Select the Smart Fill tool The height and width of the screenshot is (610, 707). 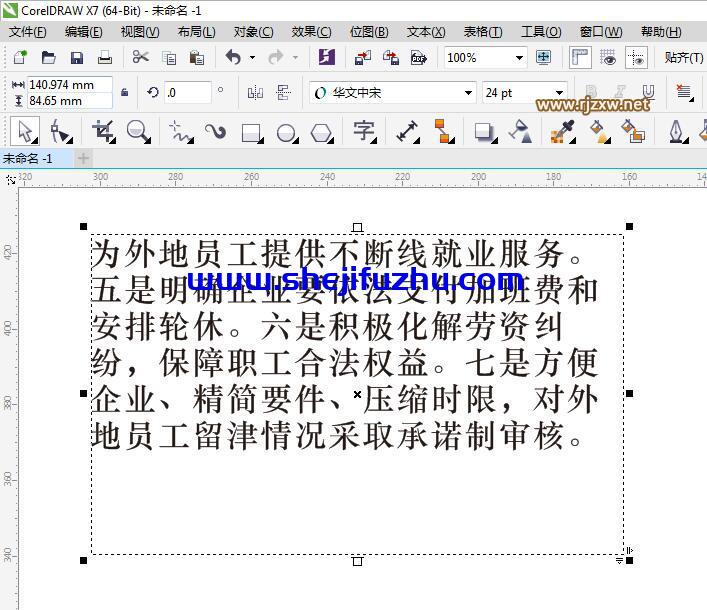pyautogui.click(x=633, y=131)
